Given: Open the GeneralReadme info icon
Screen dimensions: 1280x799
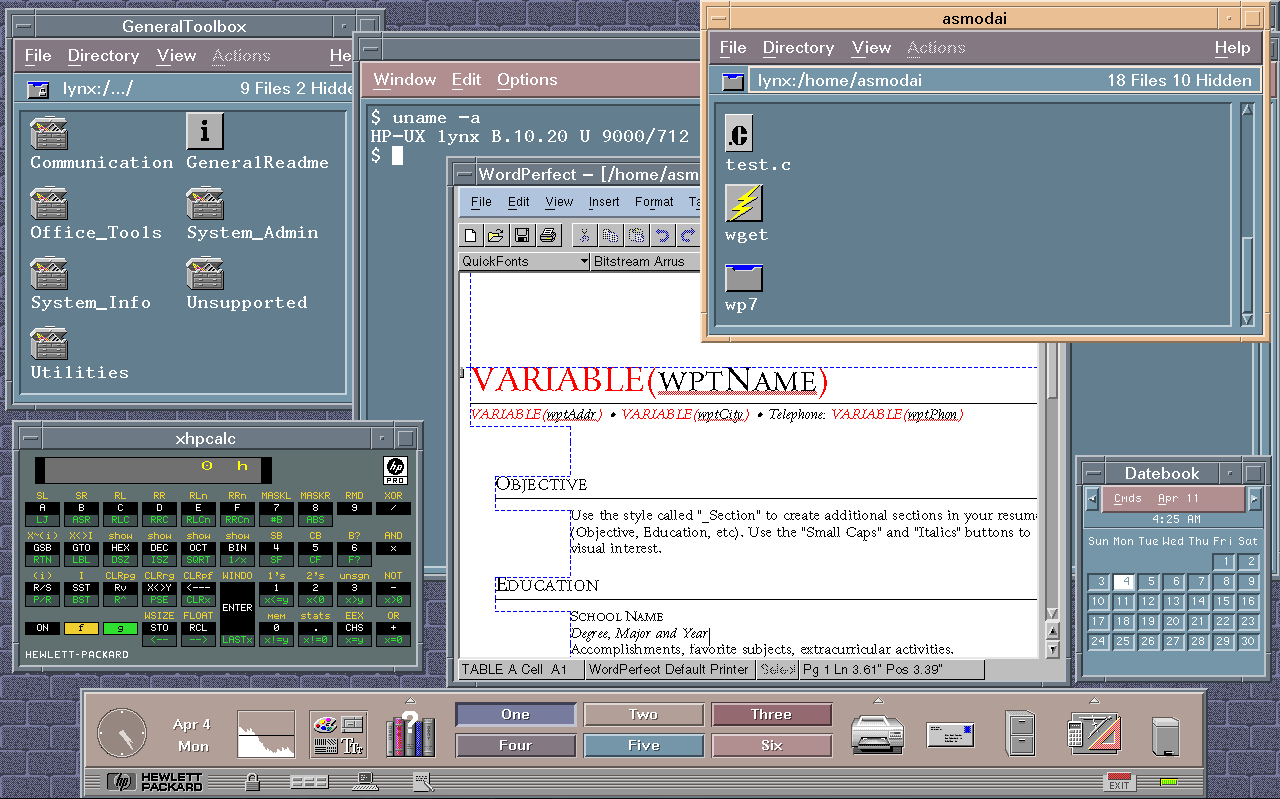Looking at the screenshot, I should coord(205,132).
